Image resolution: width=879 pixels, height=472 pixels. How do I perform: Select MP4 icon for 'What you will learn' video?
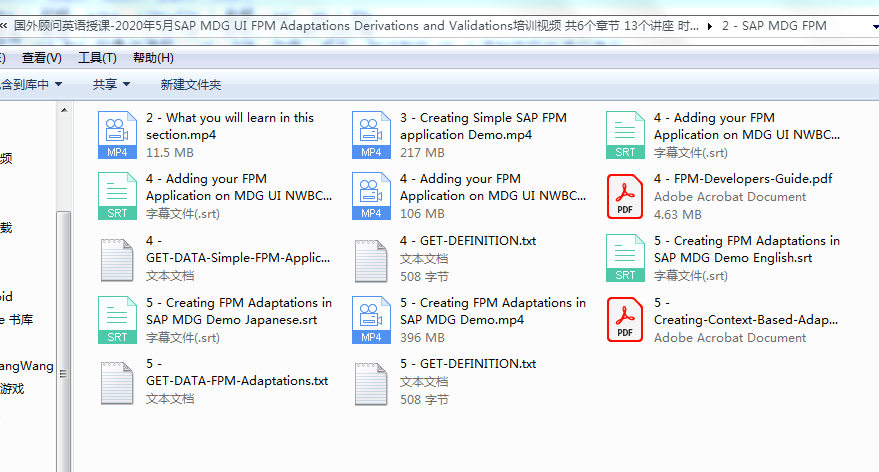pyautogui.click(x=117, y=135)
